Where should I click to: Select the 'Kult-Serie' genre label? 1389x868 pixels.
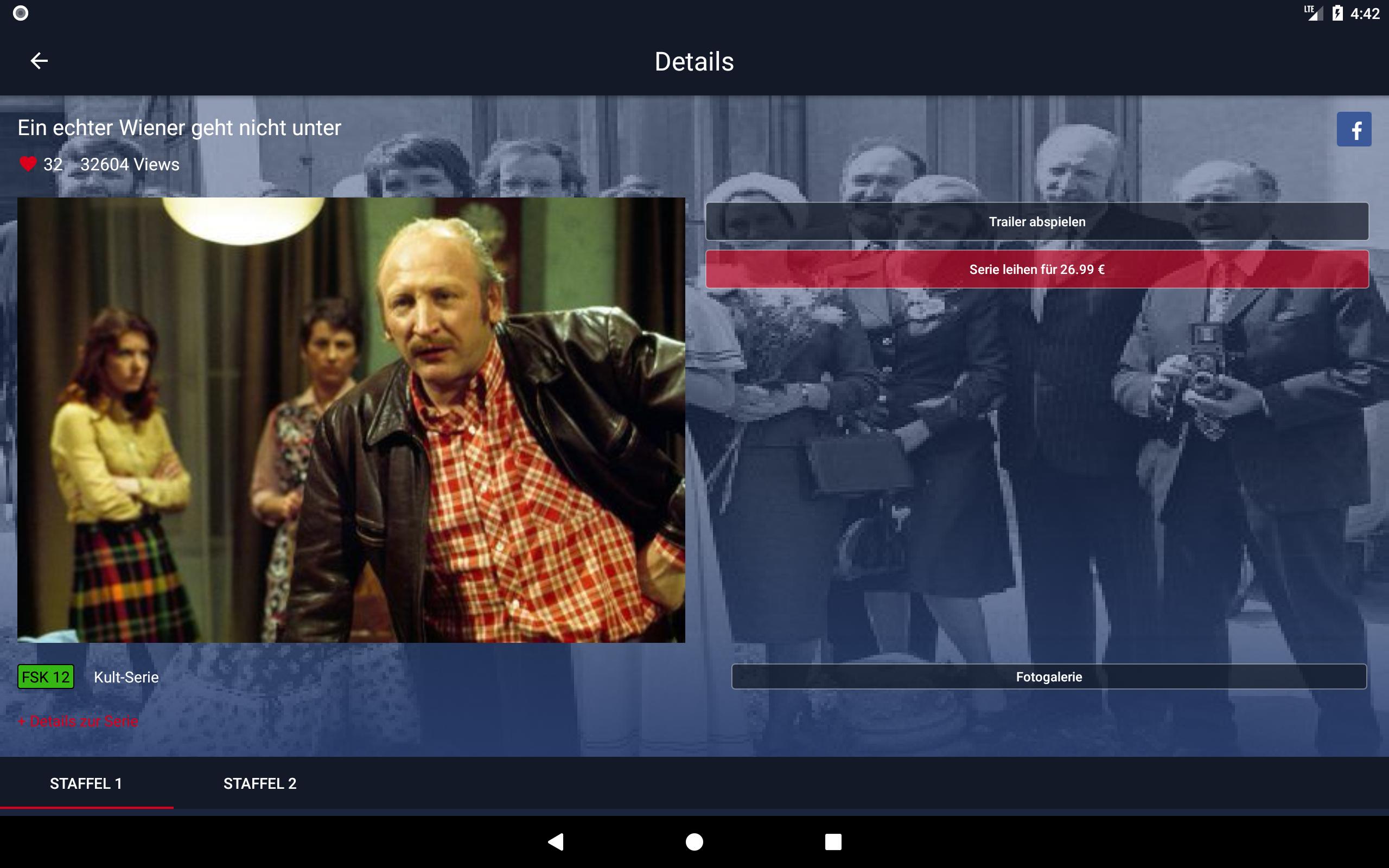(x=126, y=677)
